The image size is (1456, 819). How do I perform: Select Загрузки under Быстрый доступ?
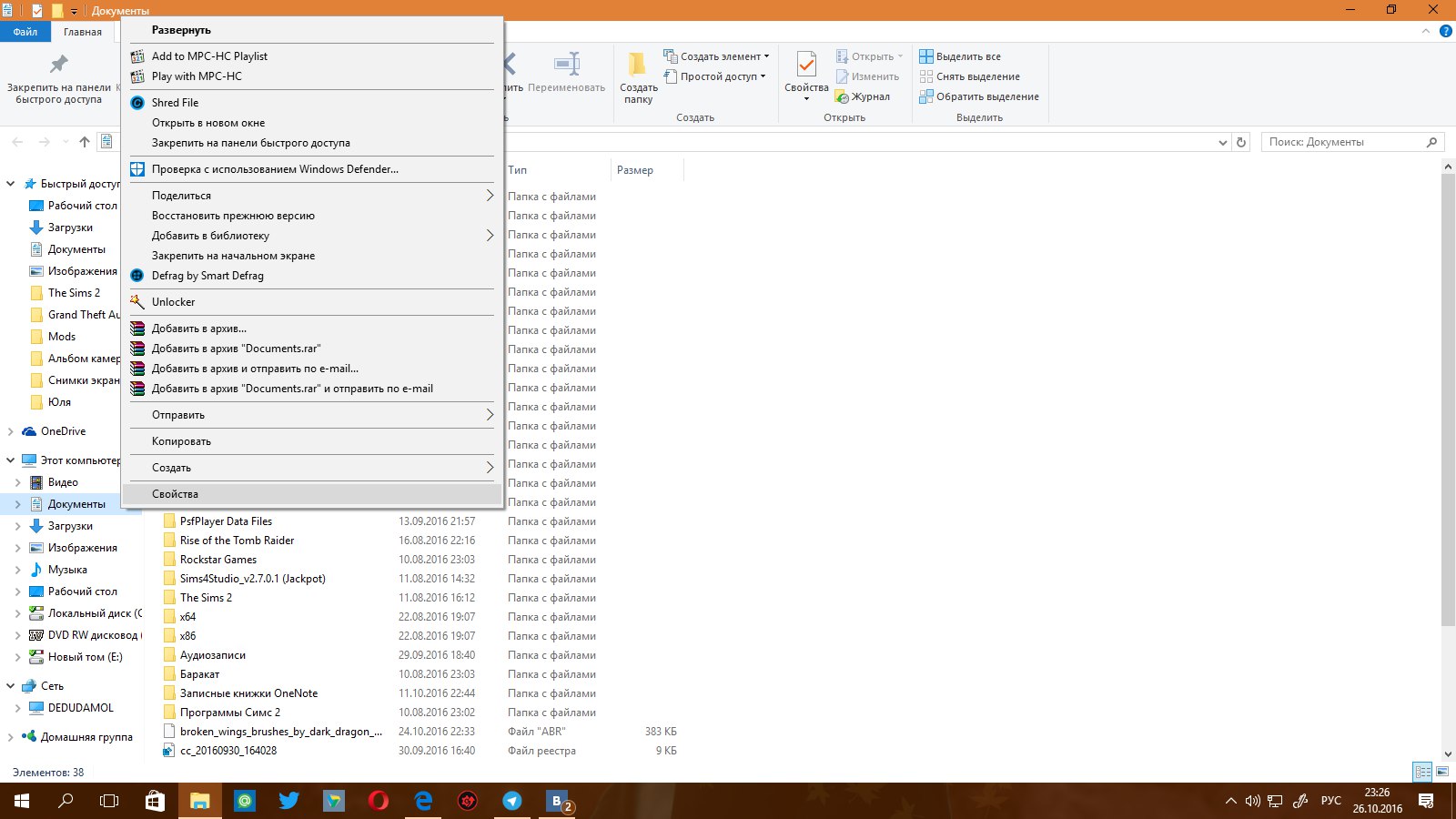(71, 227)
